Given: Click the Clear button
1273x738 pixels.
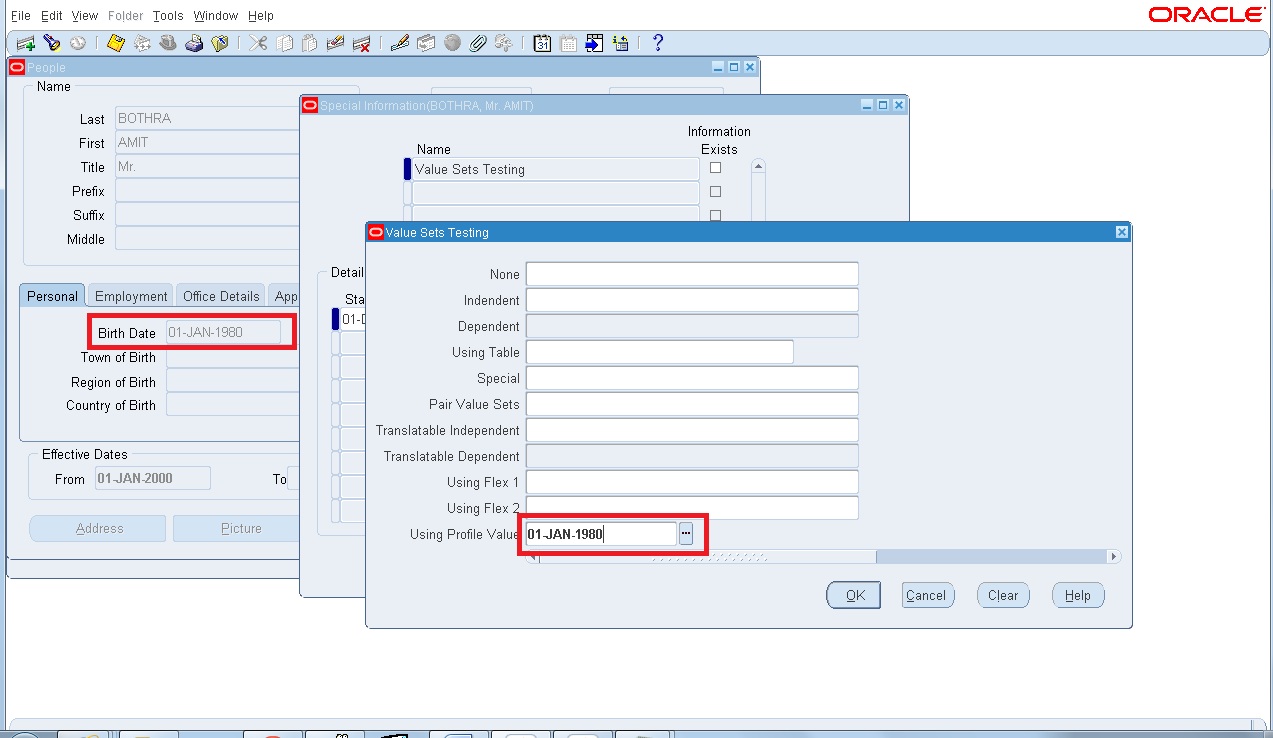Looking at the screenshot, I should point(1002,594).
